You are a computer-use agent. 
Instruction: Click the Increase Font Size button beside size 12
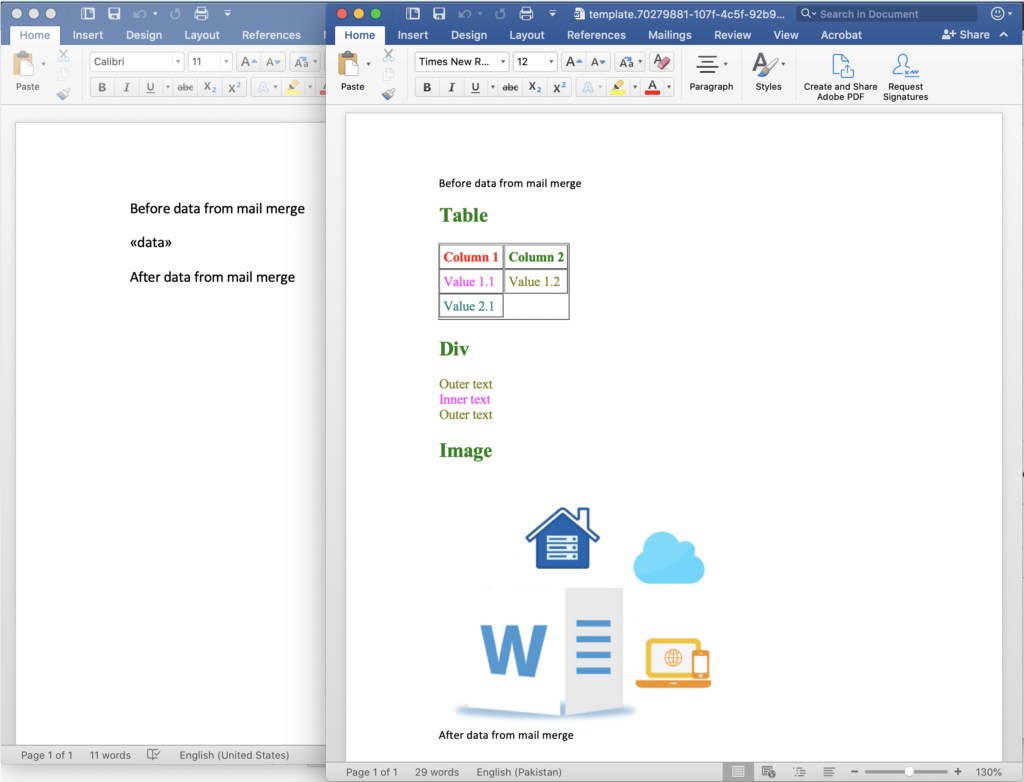(x=573, y=62)
